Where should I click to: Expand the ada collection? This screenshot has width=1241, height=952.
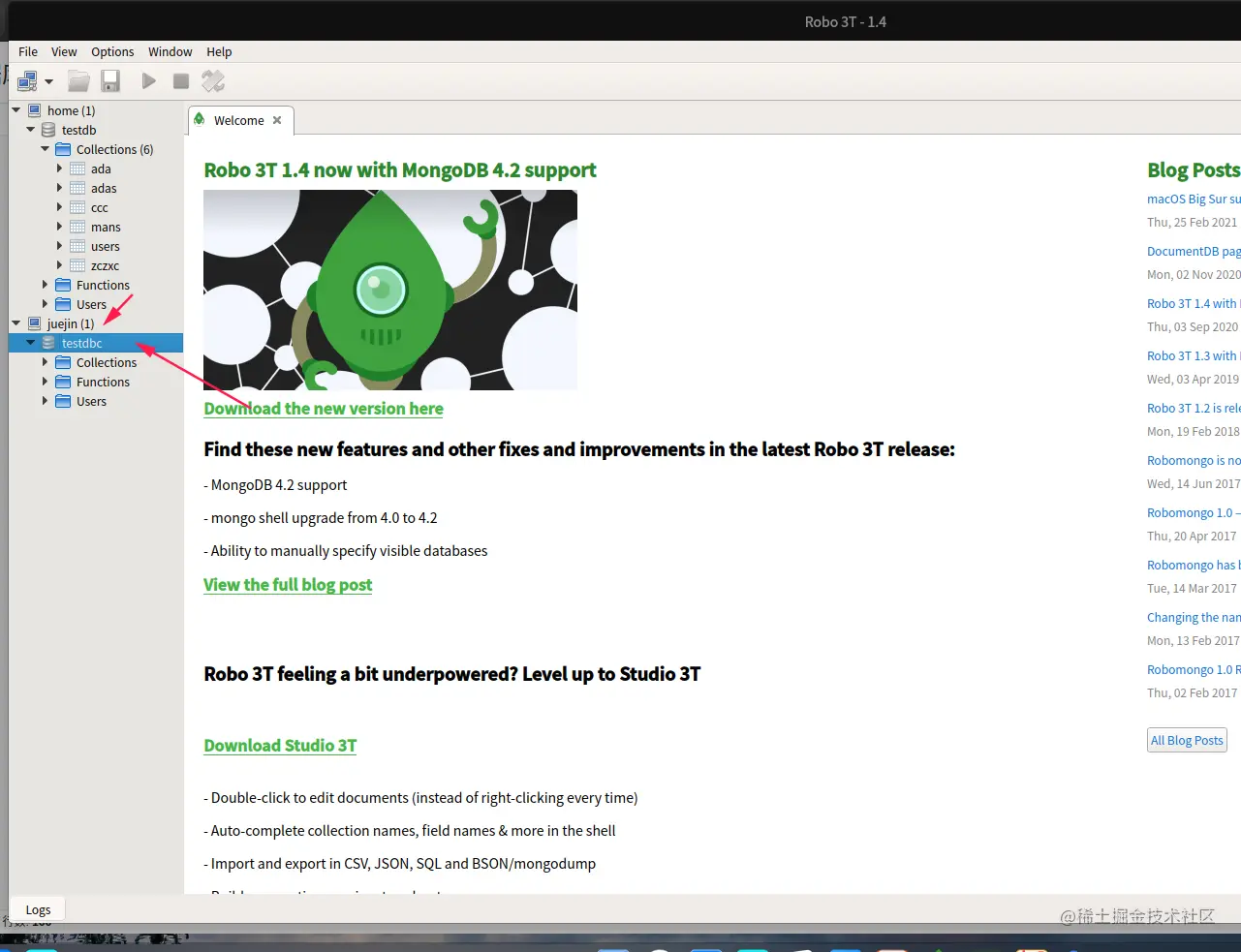tap(59, 169)
